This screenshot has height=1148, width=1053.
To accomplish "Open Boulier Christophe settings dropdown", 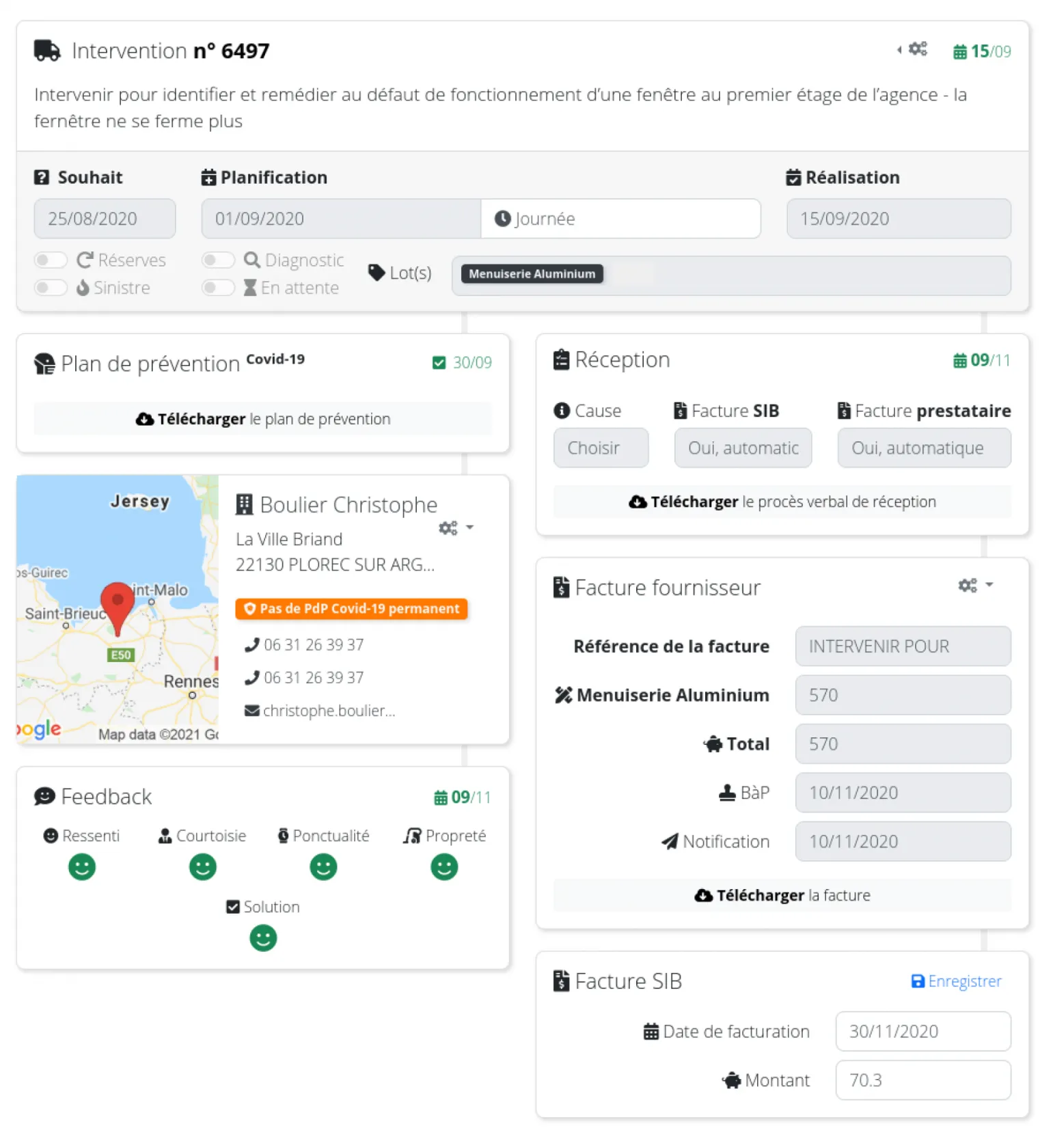I will (456, 528).
